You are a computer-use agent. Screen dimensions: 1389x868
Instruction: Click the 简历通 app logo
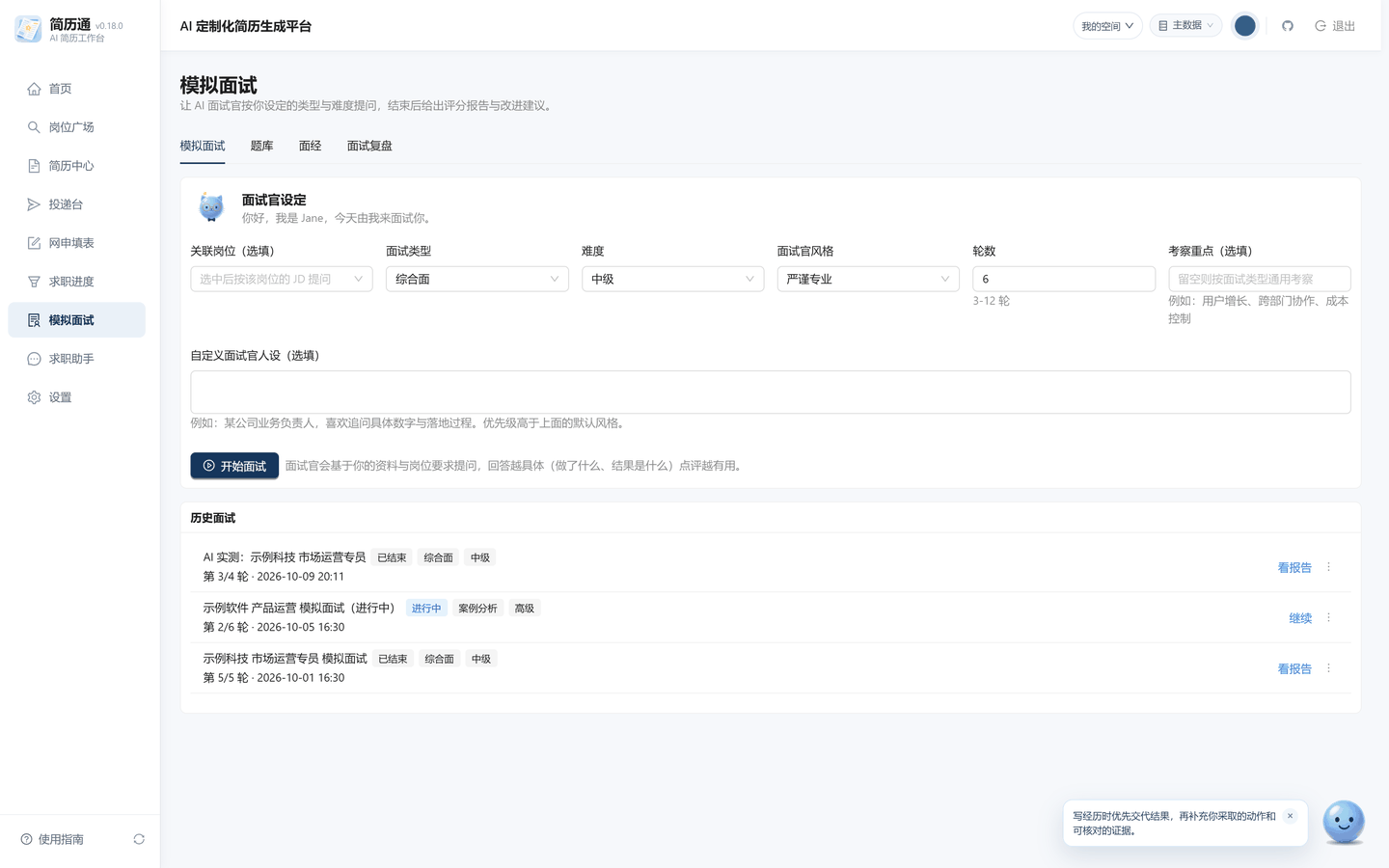pyautogui.click(x=28, y=29)
